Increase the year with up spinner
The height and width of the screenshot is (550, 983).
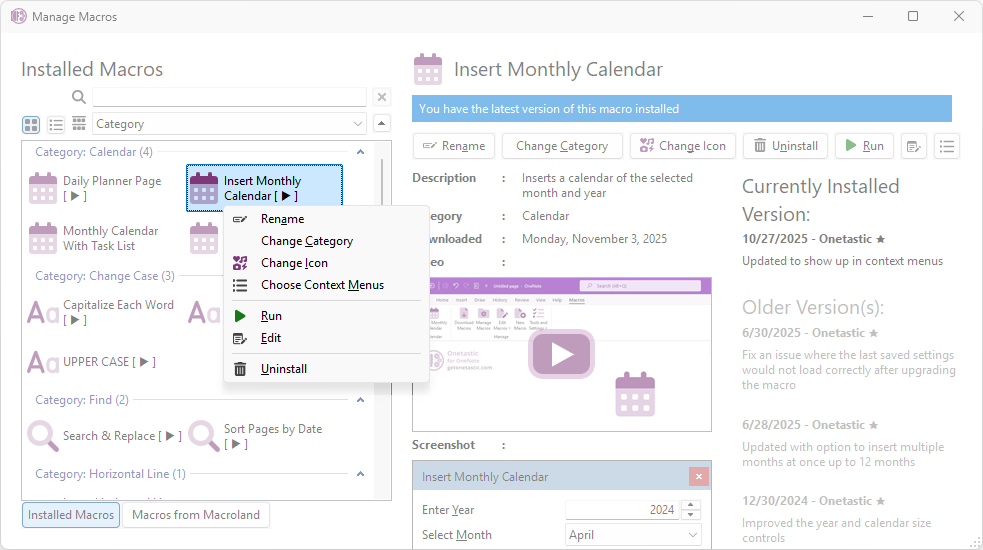click(x=691, y=505)
